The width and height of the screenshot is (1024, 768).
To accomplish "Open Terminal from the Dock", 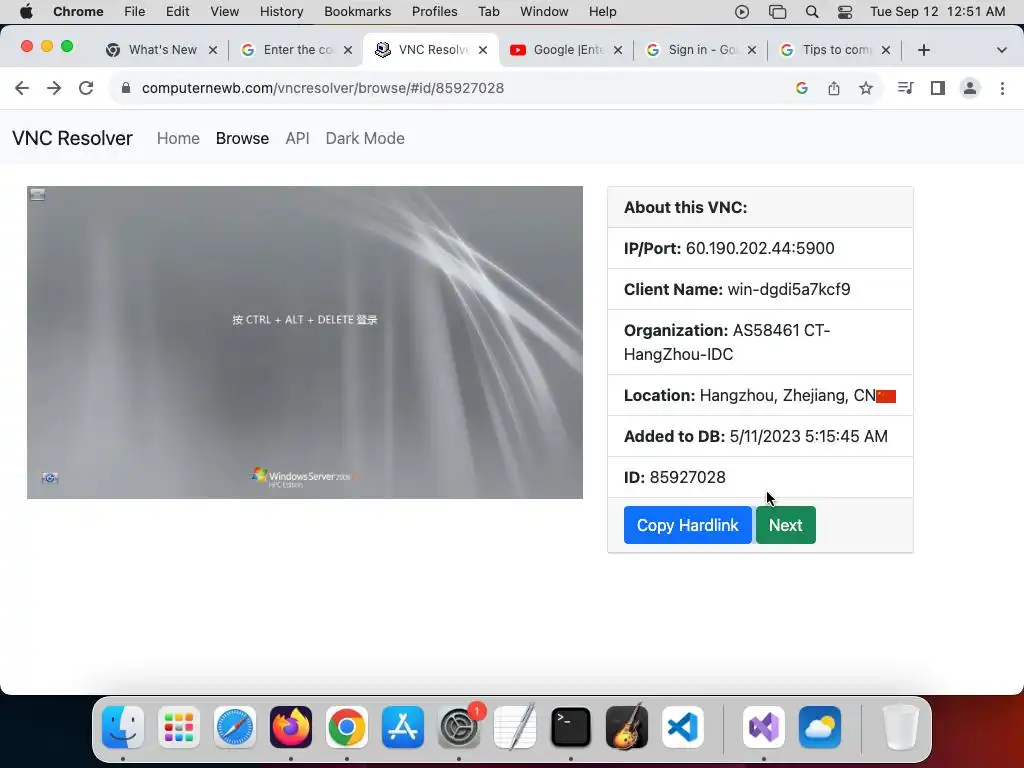I will point(571,727).
